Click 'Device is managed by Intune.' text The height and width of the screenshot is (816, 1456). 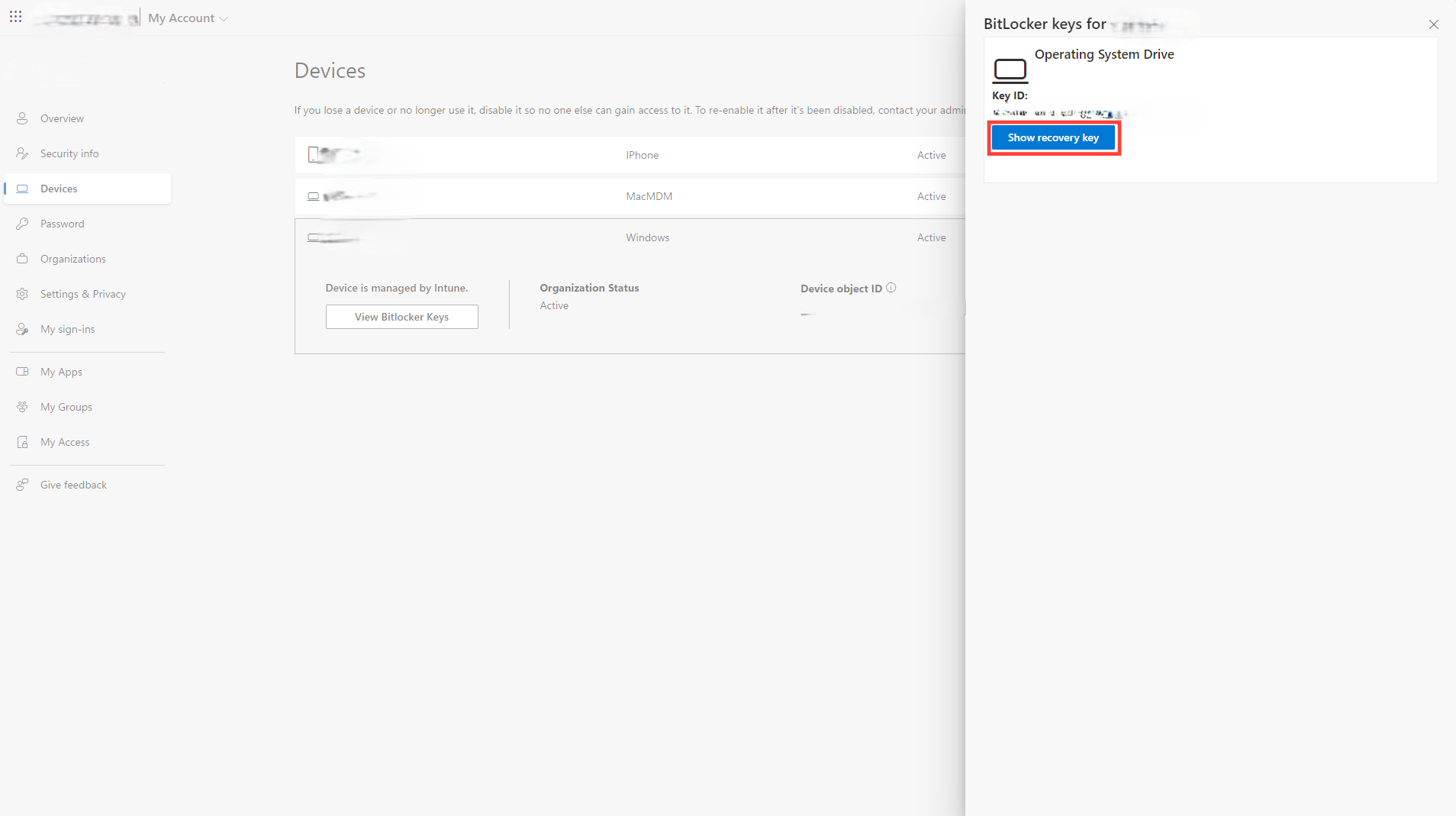[397, 288]
